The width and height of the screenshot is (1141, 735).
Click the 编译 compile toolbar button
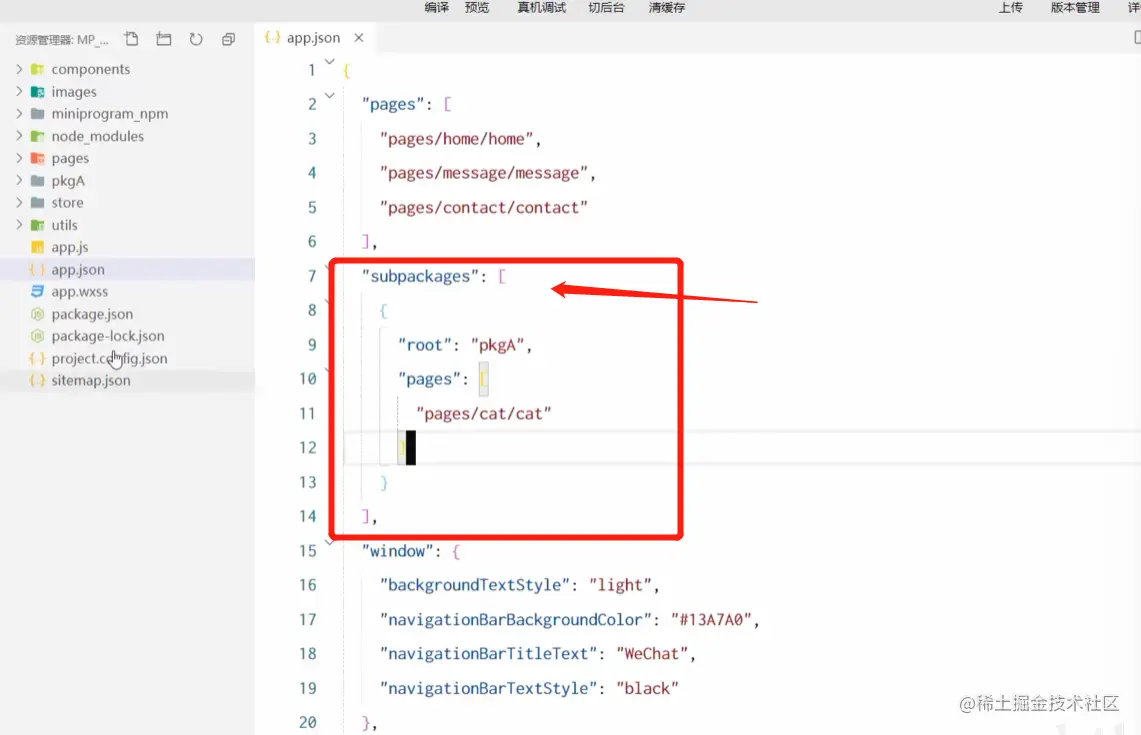pyautogui.click(x=437, y=7)
